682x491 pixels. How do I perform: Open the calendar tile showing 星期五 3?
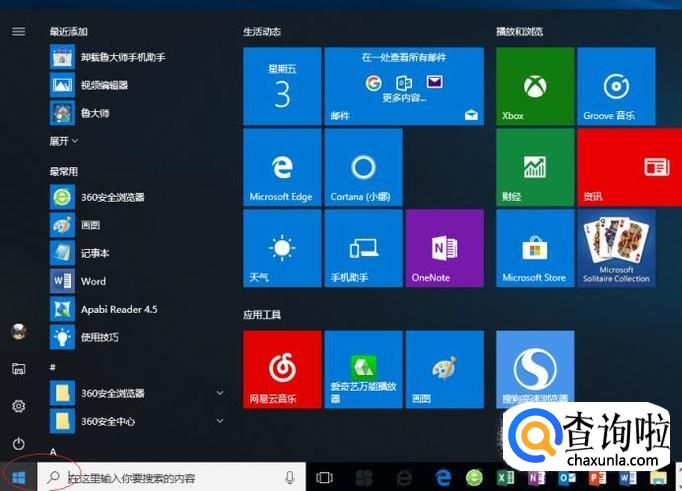tap(282, 86)
